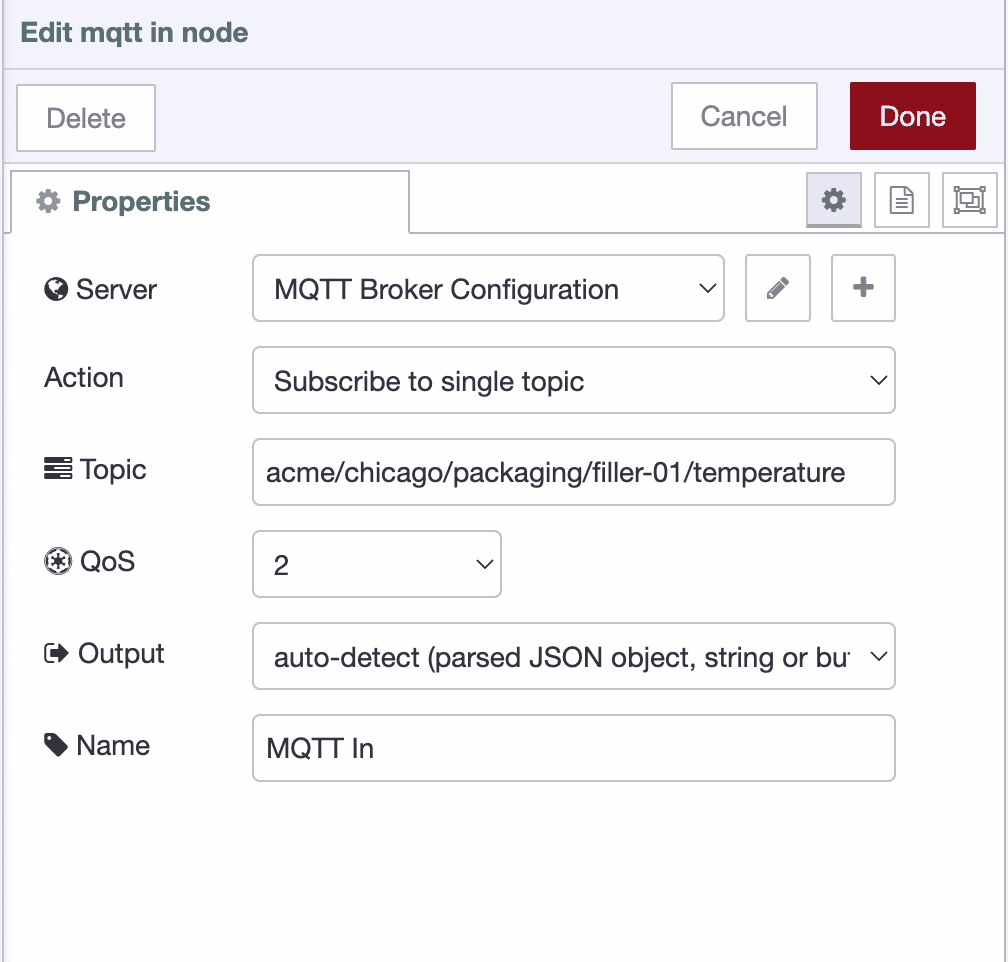Screen dimensions: 1008x962
Task: Add a new broker with the plus icon
Action: pos(862,288)
